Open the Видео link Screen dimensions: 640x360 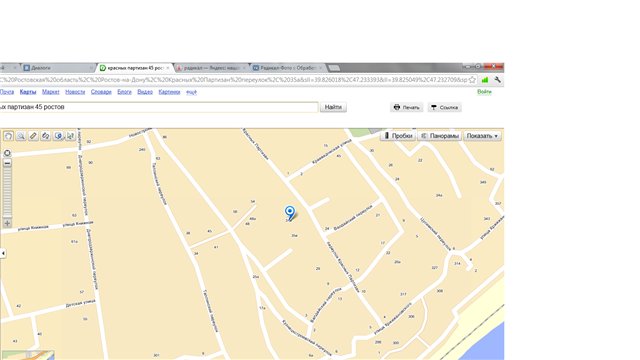point(144,92)
